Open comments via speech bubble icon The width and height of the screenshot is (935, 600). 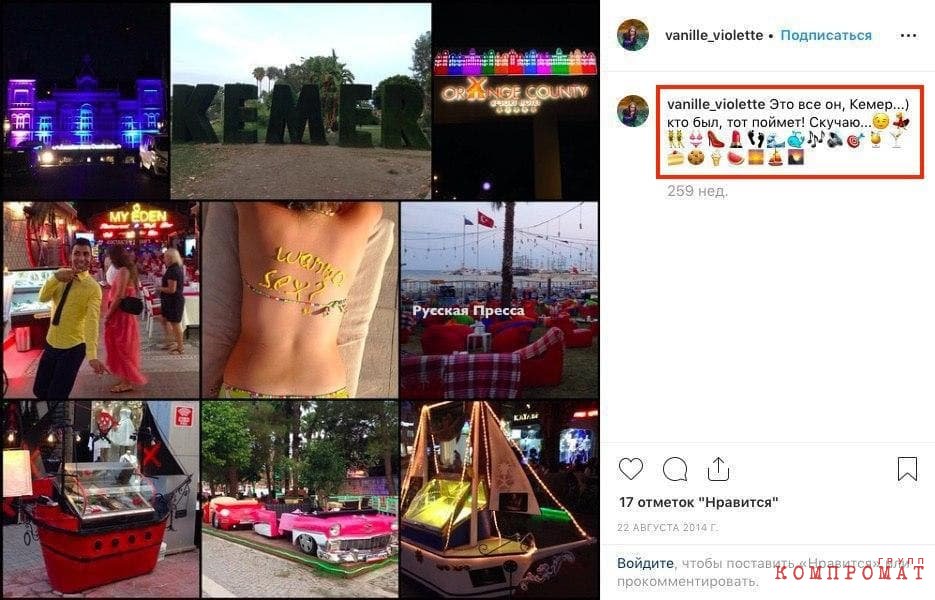coord(675,469)
